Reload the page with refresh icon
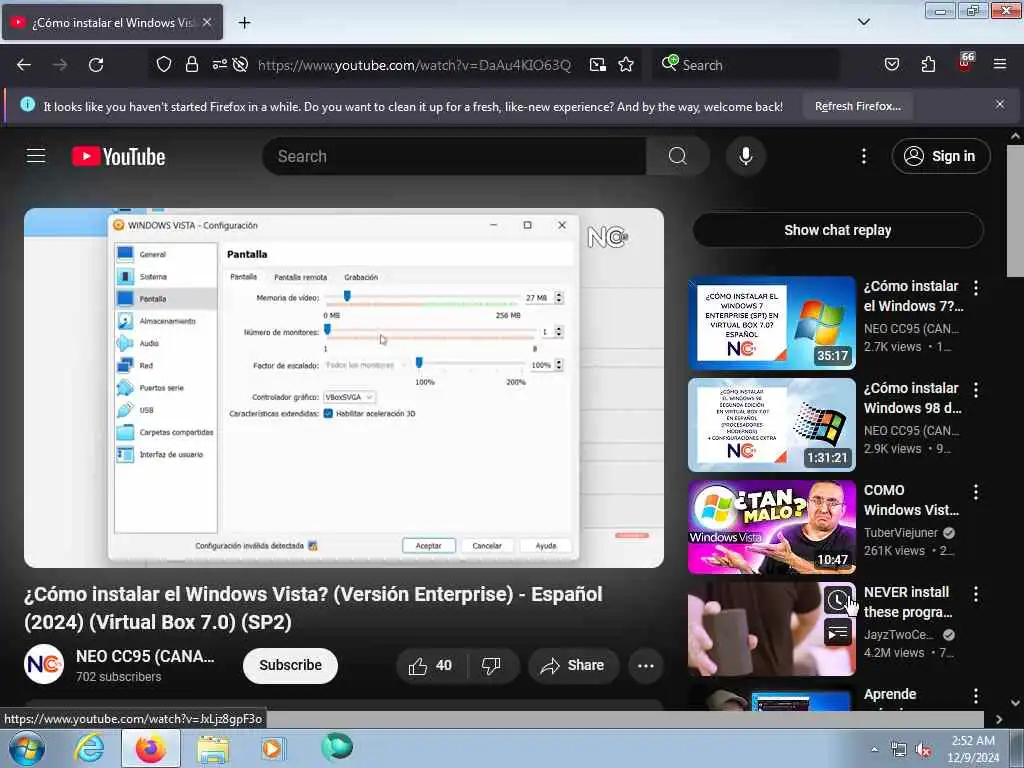The height and width of the screenshot is (768, 1024). pyautogui.click(x=96, y=65)
